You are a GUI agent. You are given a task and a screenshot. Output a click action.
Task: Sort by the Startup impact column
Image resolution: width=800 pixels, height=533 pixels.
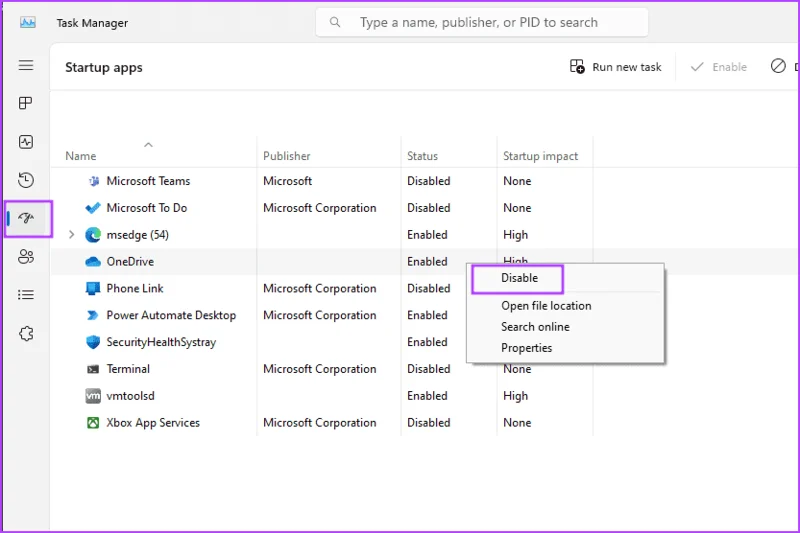(x=540, y=156)
